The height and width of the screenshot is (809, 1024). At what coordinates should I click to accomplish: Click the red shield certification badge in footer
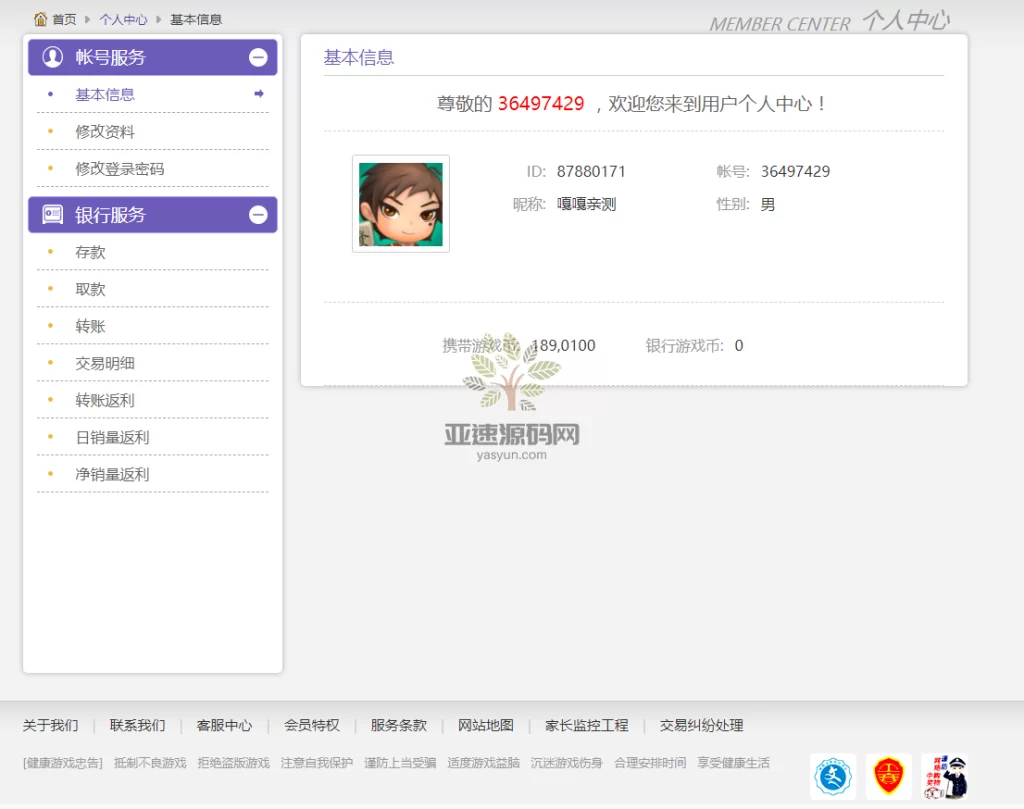click(x=889, y=776)
